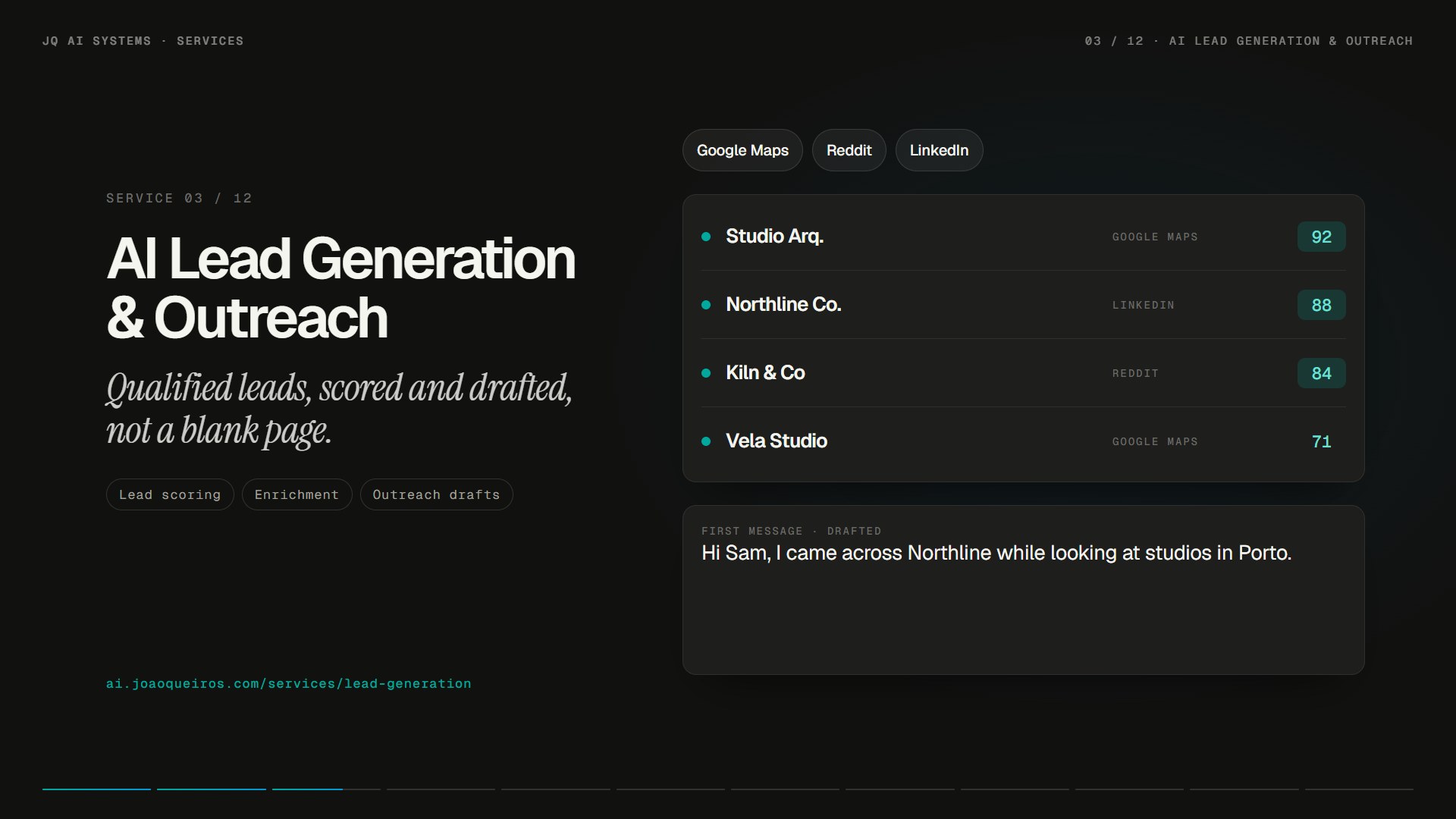Click GOOGLE MAPS label in Vela Studio row
The height and width of the screenshot is (819, 1456).
pyautogui.click(x=1155, y=441)
